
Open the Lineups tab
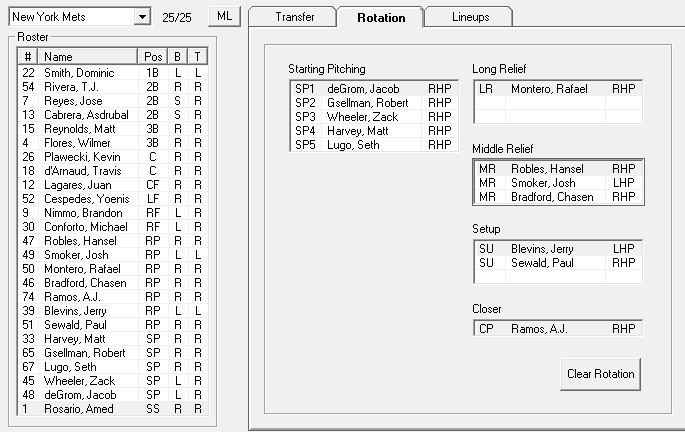(470, 17)
